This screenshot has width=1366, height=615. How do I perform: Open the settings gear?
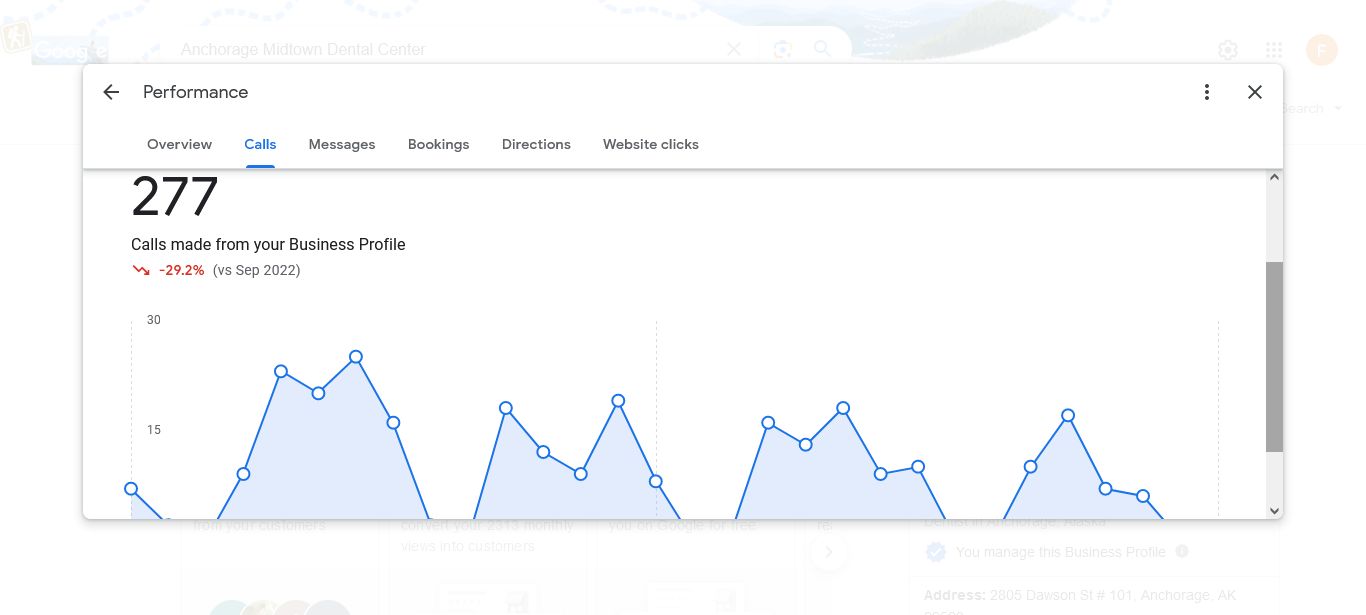[x=1228, y=50]
